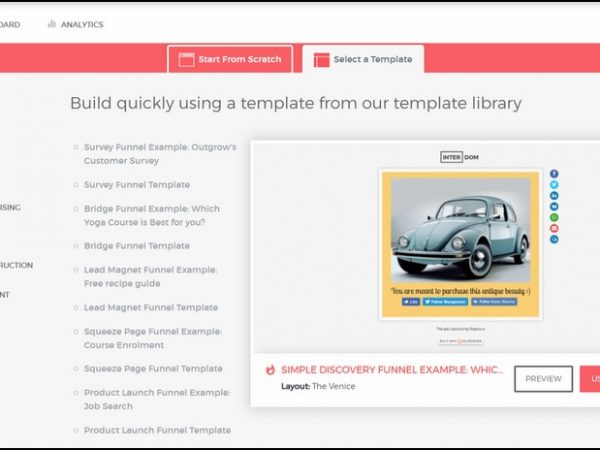Select Product Launch Funnel Example: Job Search
This screenshot has height=450, width=600.
click(156, 399)
